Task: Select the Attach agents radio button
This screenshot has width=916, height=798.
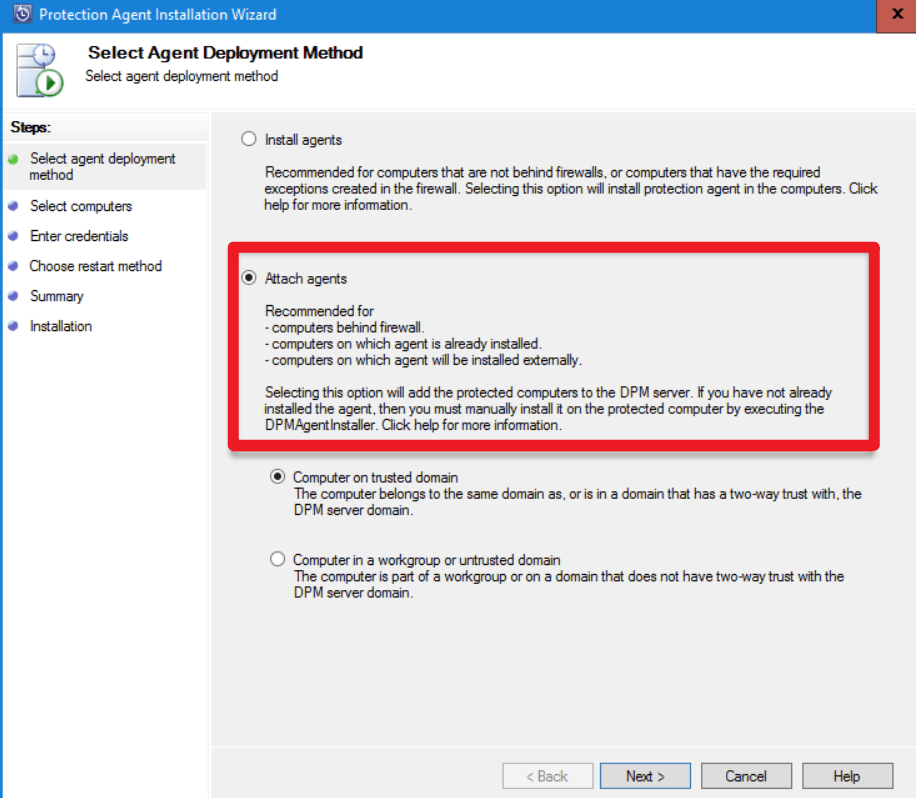Action: coord(249,277)
